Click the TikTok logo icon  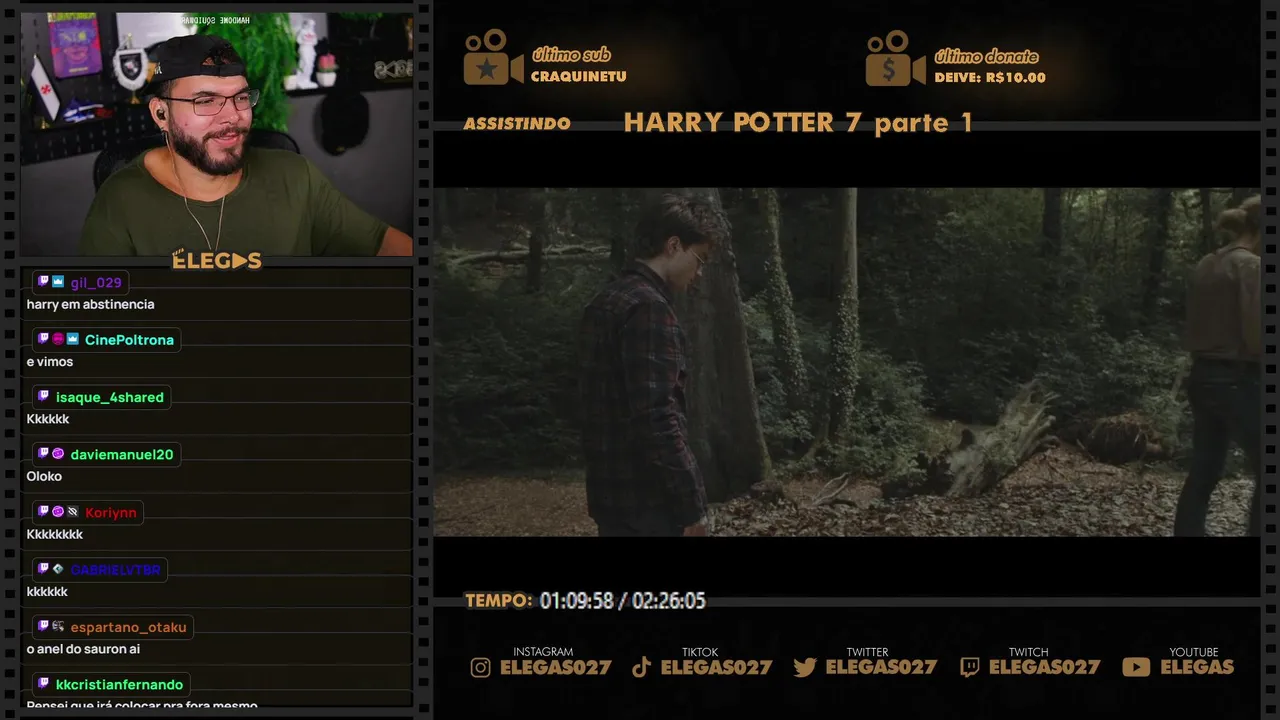pyautogui.click(x=641, y=667)
